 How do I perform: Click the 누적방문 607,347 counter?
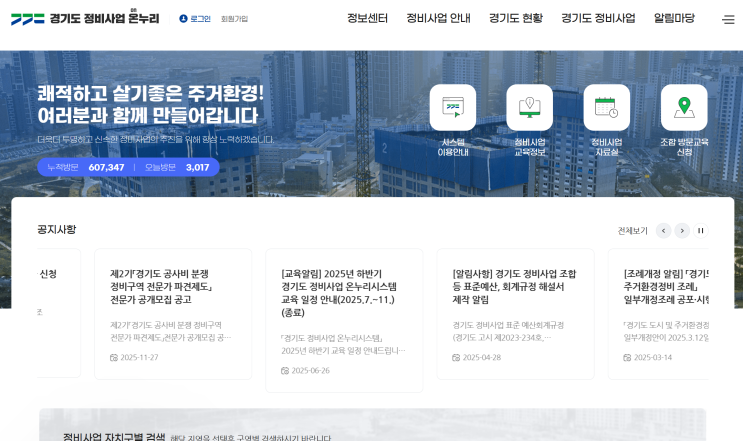(85, 167)
